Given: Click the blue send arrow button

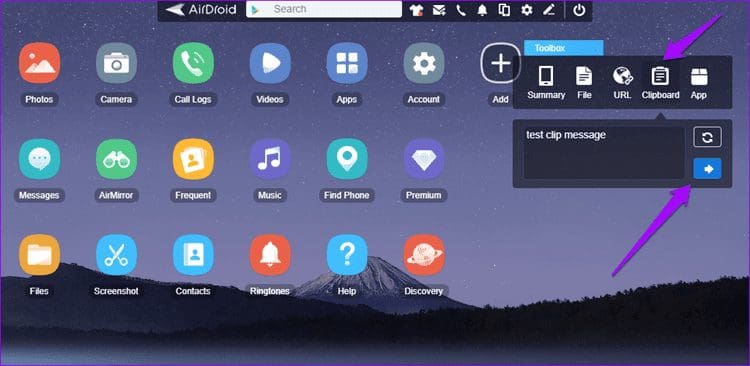Looking at the screenshot, I should tap(707, 169).
